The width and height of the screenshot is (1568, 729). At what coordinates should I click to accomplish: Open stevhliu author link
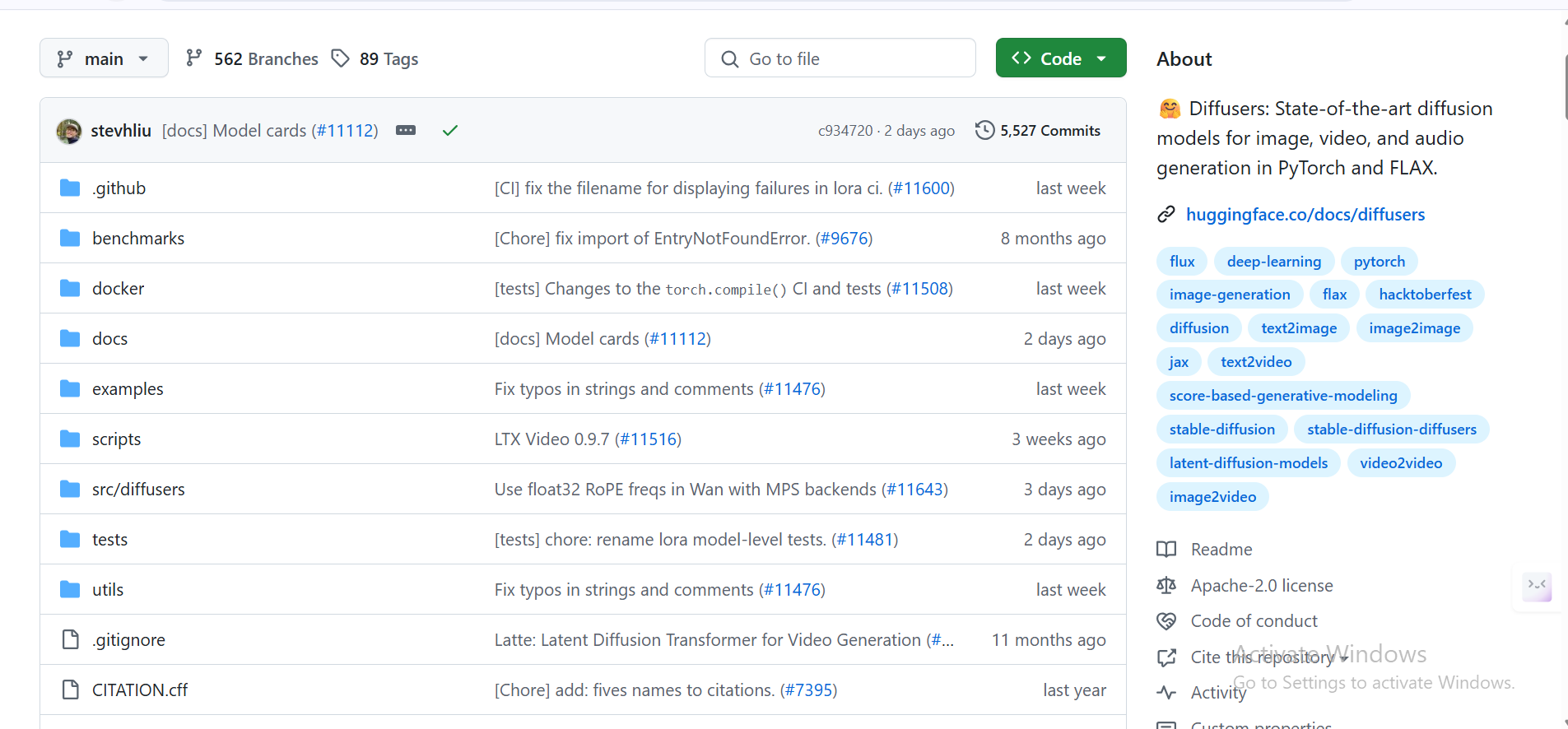click(121, 131)
